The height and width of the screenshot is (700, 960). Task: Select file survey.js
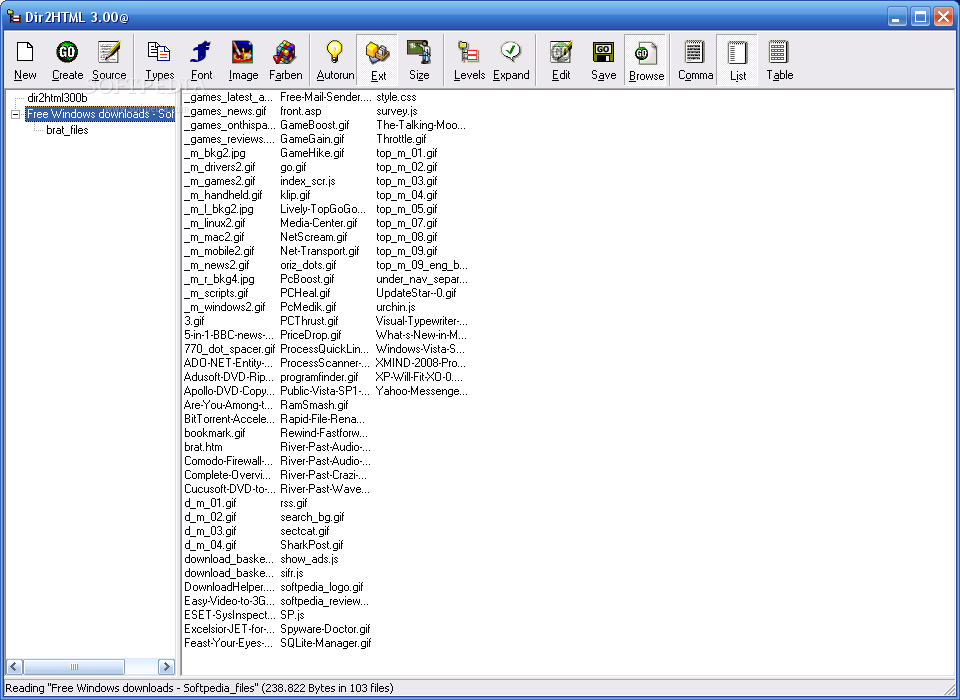(x=397, y=111)
